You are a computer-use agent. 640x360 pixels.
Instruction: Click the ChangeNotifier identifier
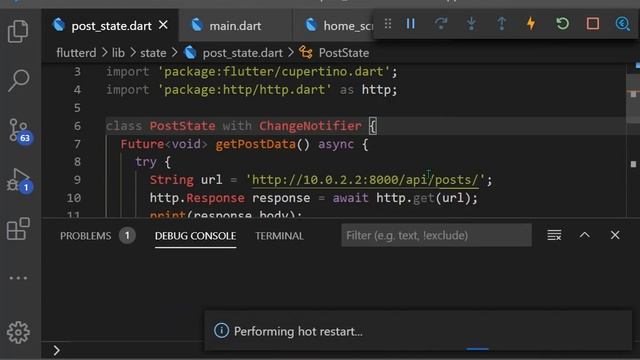pos(310,126)
